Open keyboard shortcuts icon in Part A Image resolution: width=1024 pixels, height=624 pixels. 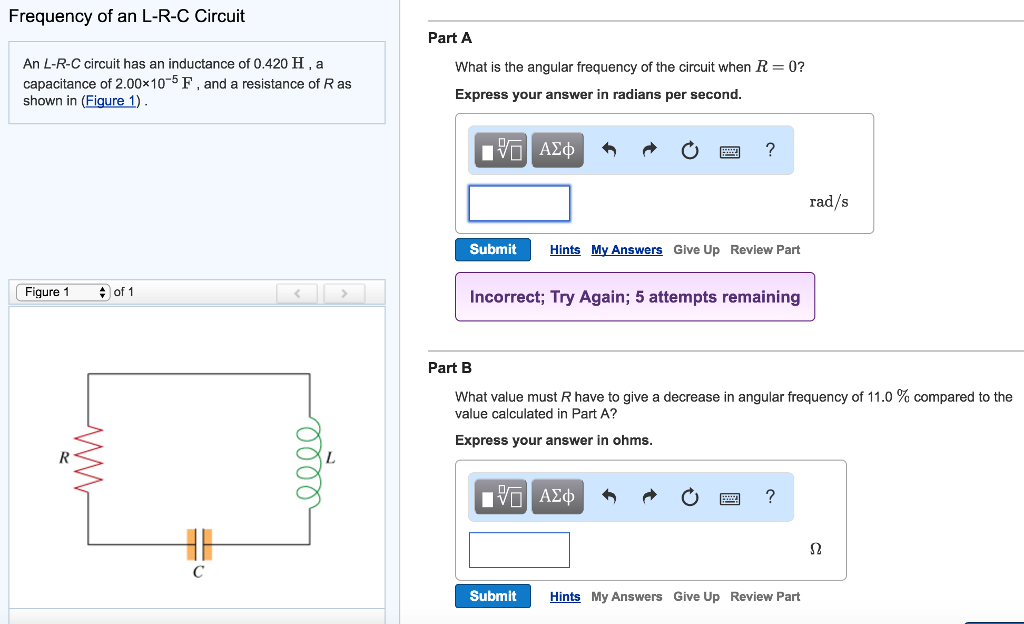pyautogui.click(x=729, y=151)
